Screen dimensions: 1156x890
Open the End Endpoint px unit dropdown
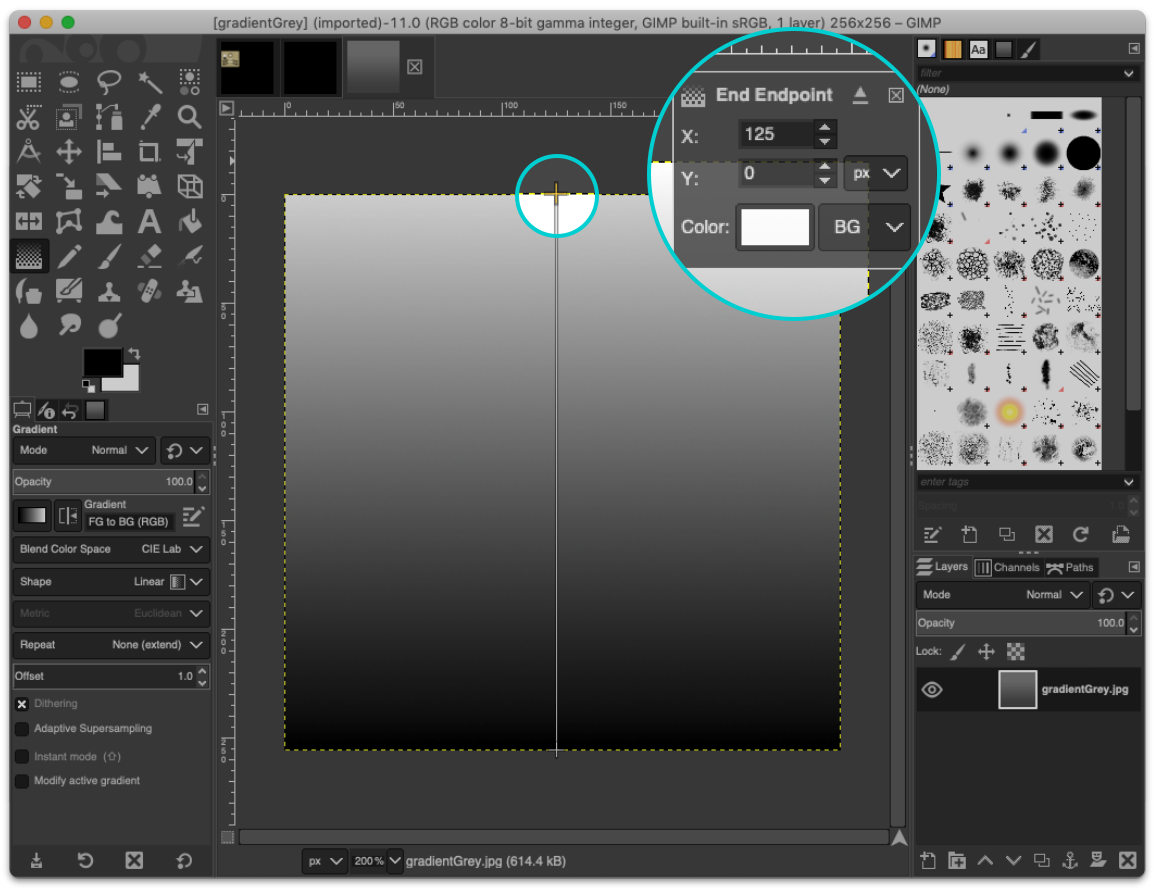coord(875,174)
